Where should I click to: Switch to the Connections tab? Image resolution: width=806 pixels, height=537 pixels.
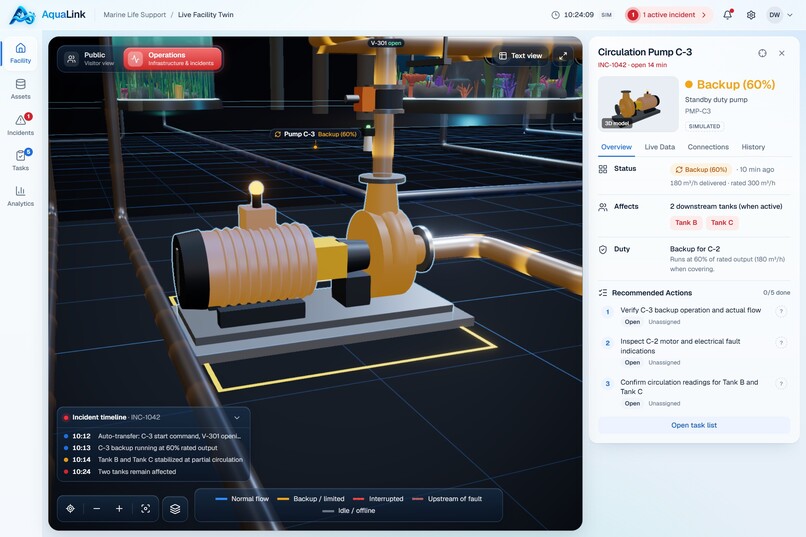[x=708, y=147]
